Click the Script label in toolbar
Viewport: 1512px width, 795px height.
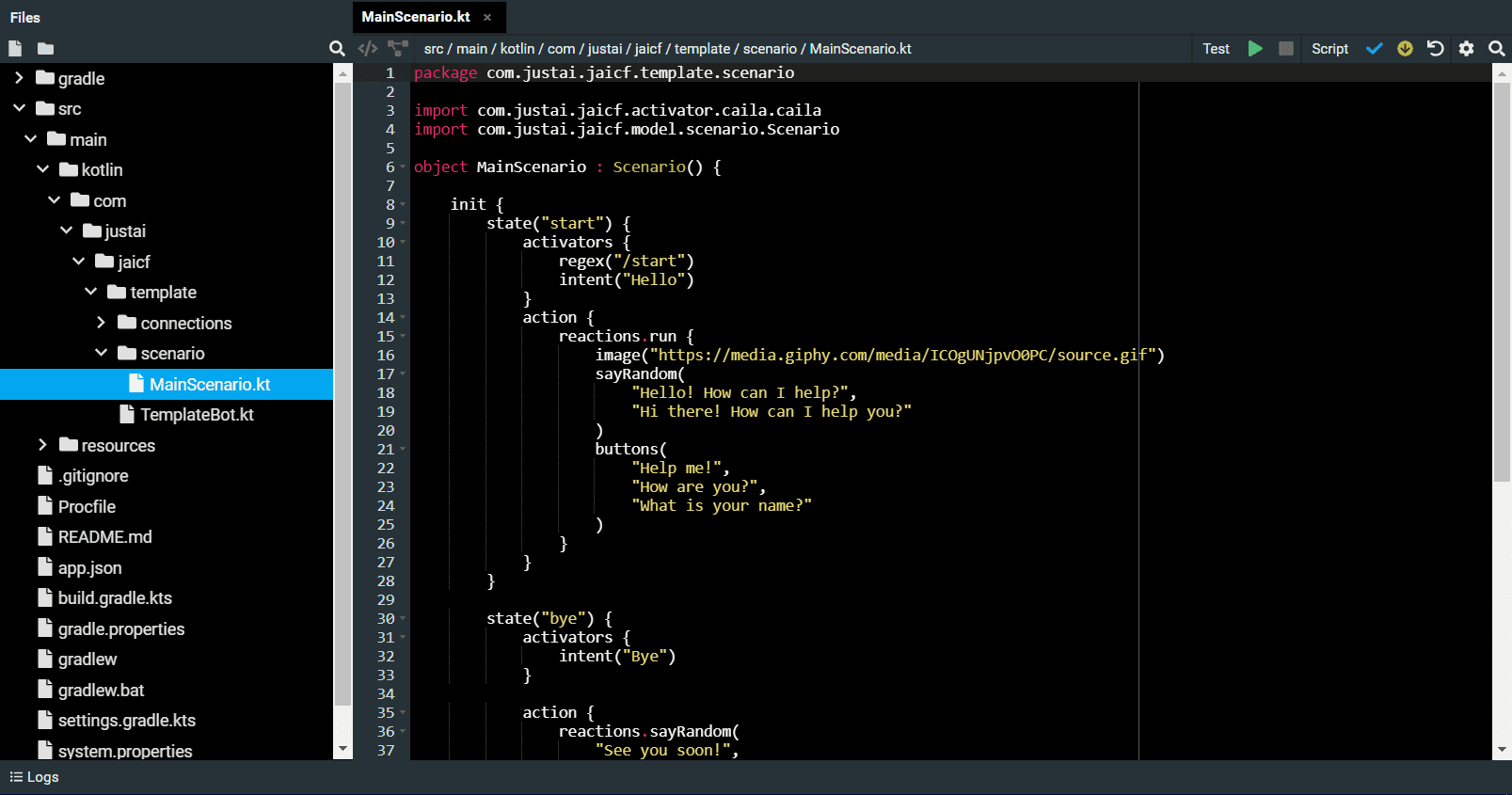(x=1329, y=49)
